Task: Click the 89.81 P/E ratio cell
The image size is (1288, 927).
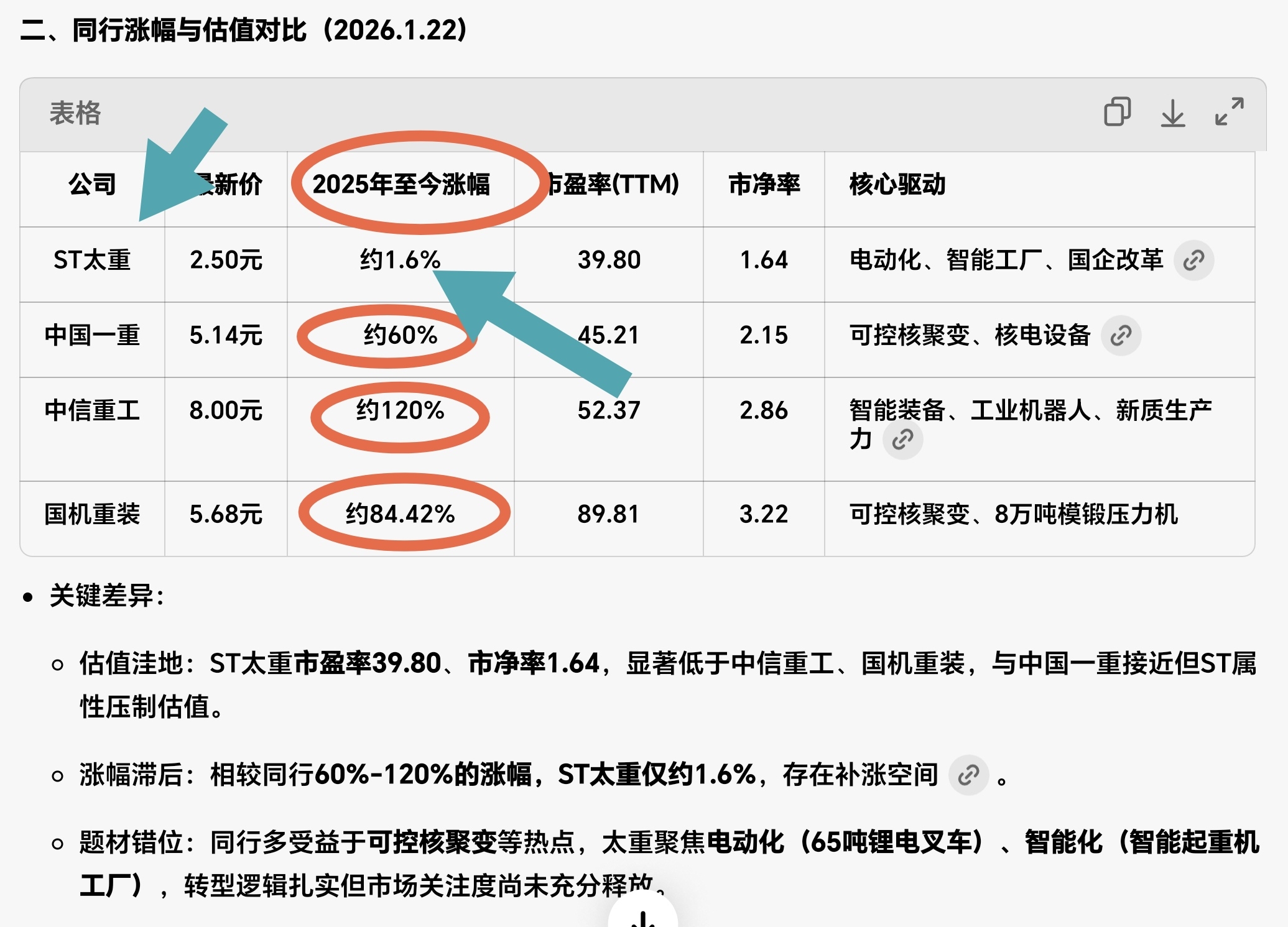Action: 608,515
